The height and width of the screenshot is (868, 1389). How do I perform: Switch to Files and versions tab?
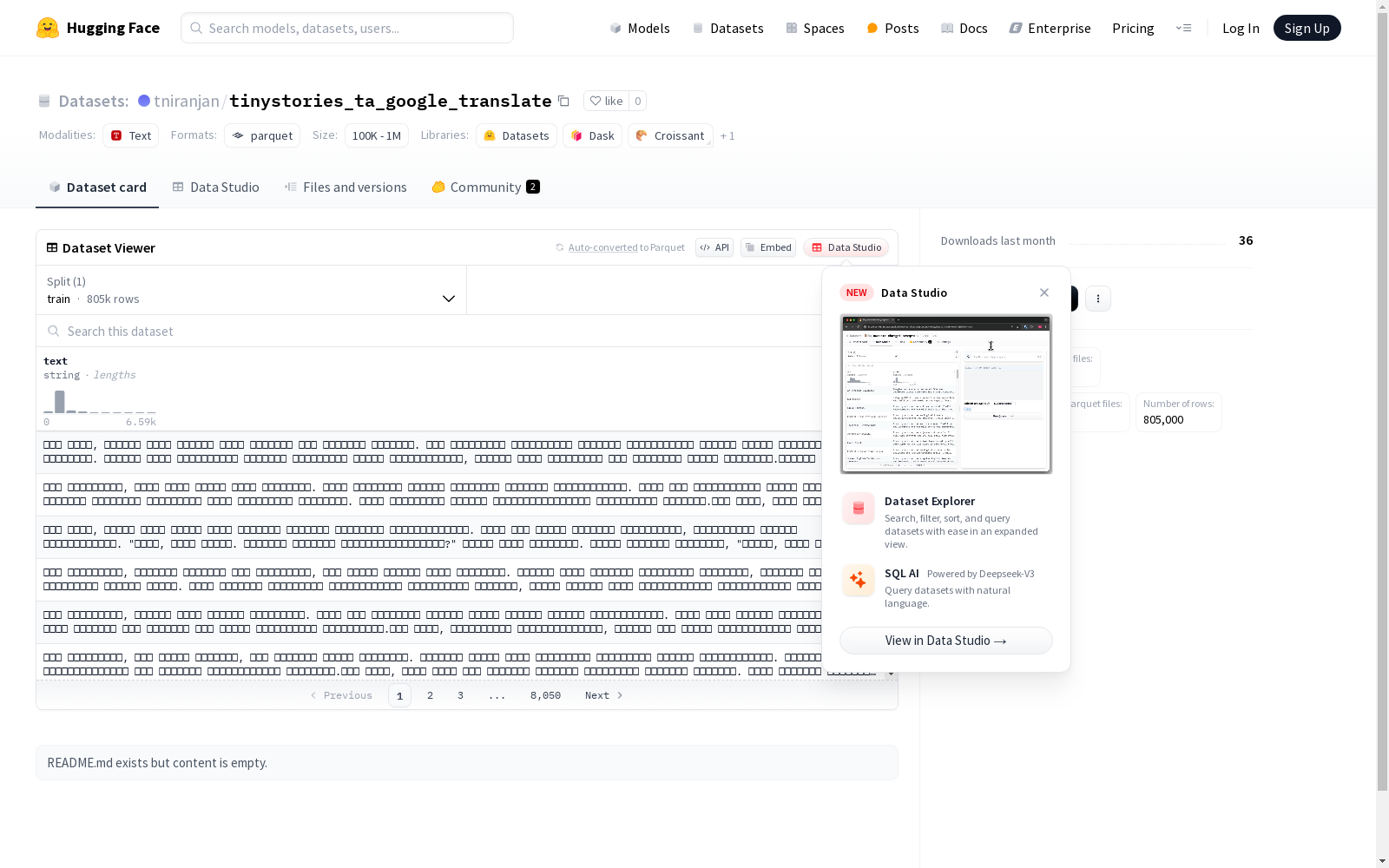tap(346, 187)
